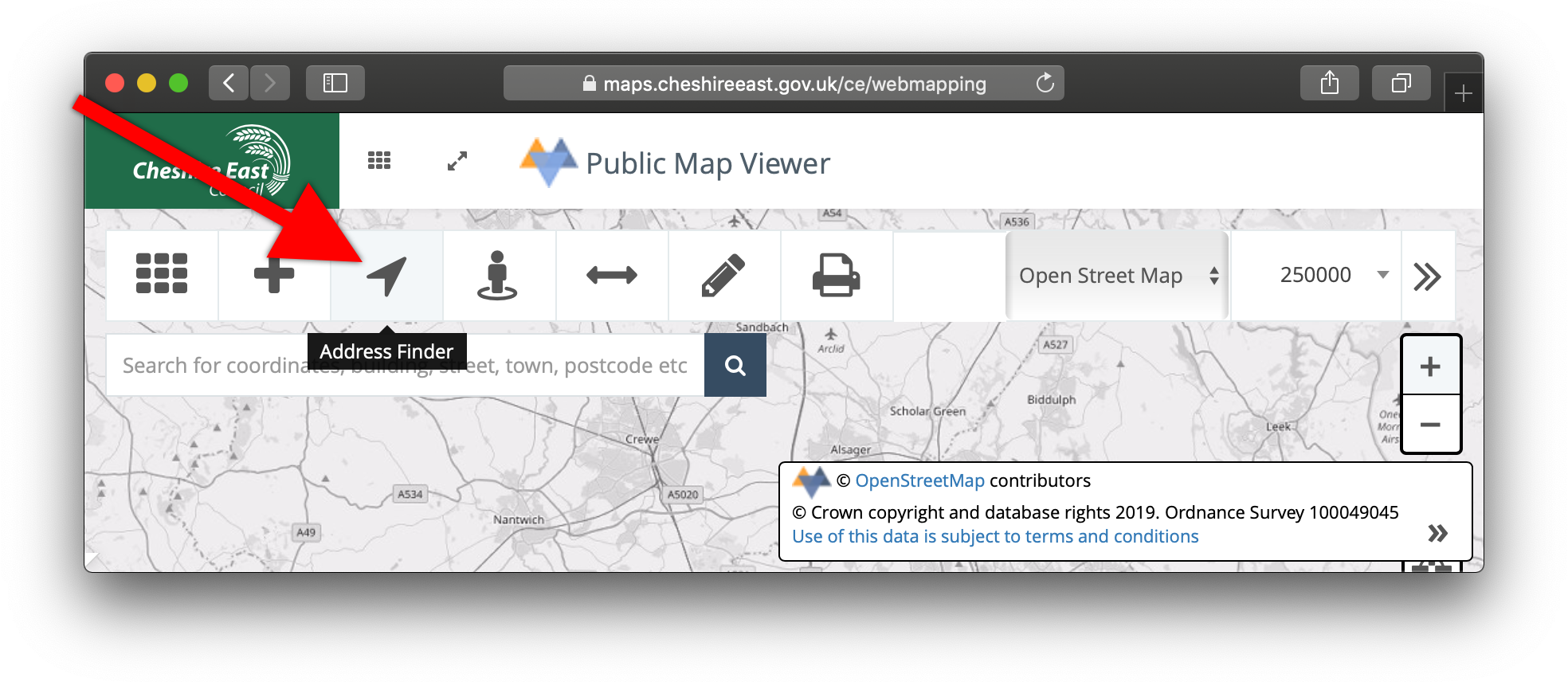Open the header apps grid menu

tap(379, 161)
